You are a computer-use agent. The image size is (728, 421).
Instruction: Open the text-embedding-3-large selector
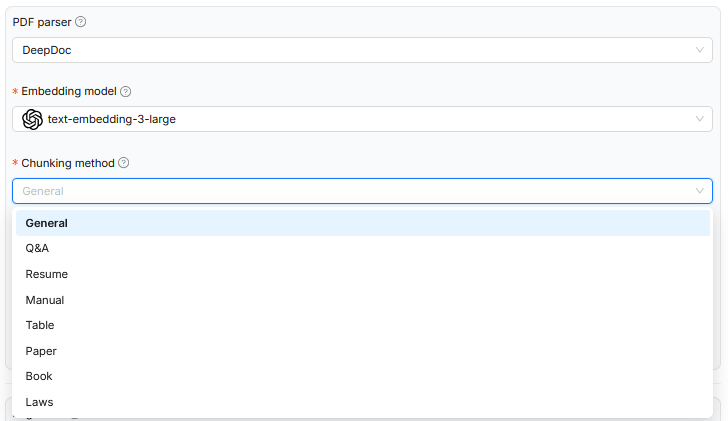362,119
